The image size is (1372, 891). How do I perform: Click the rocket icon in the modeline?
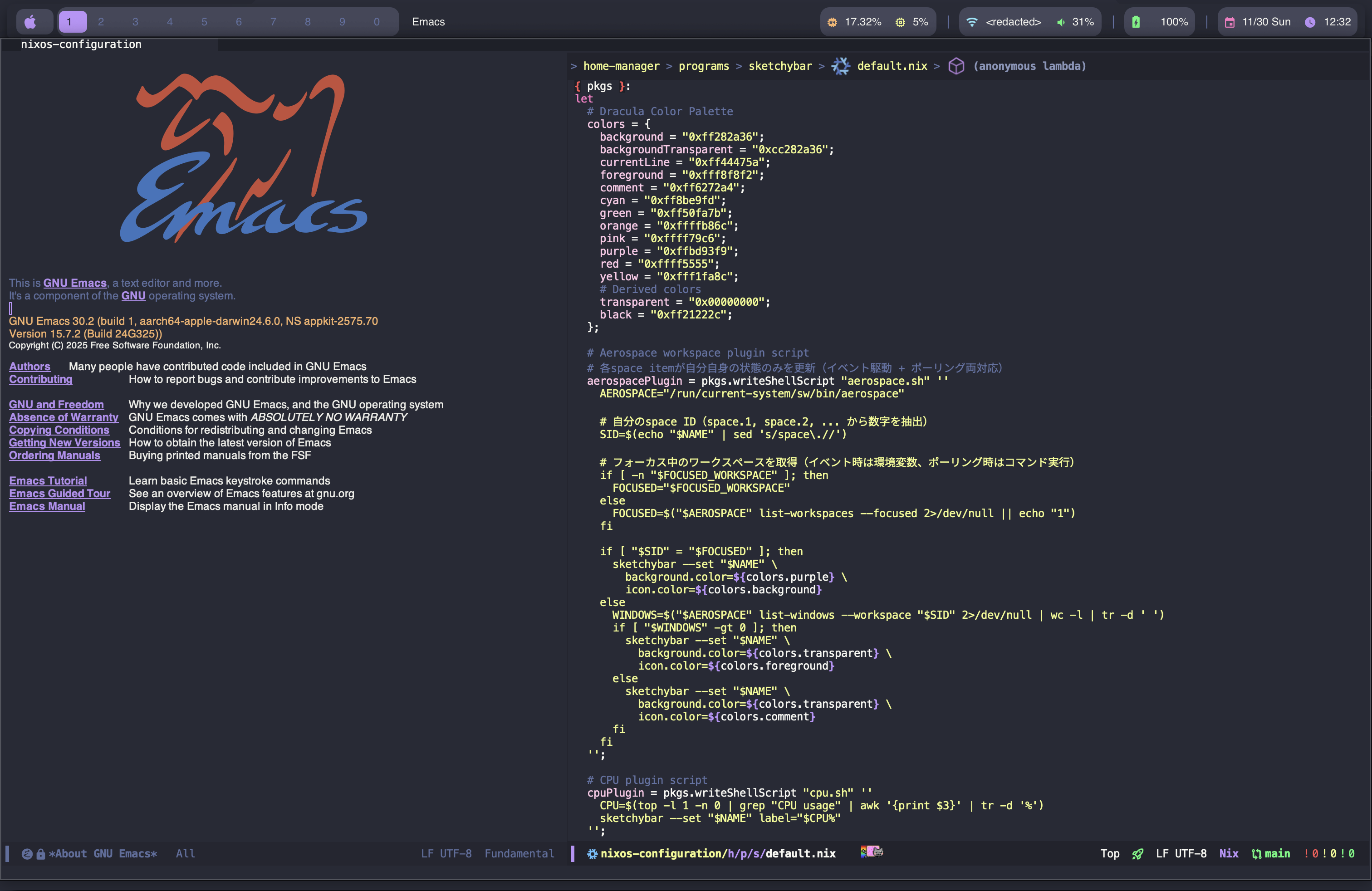coord(1137,853)
